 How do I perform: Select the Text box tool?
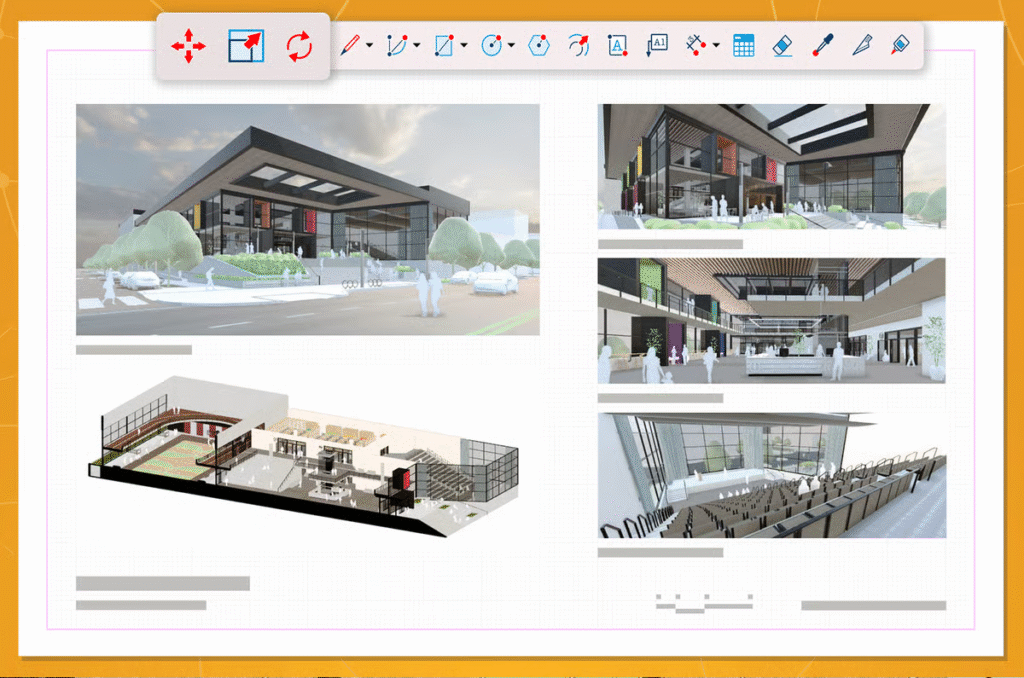coord(618,45)
